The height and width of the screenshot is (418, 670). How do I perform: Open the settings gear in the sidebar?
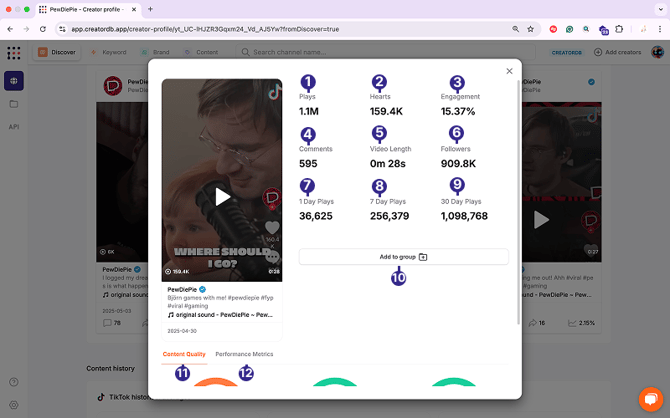pyautogui.click(x=14, y=405)
